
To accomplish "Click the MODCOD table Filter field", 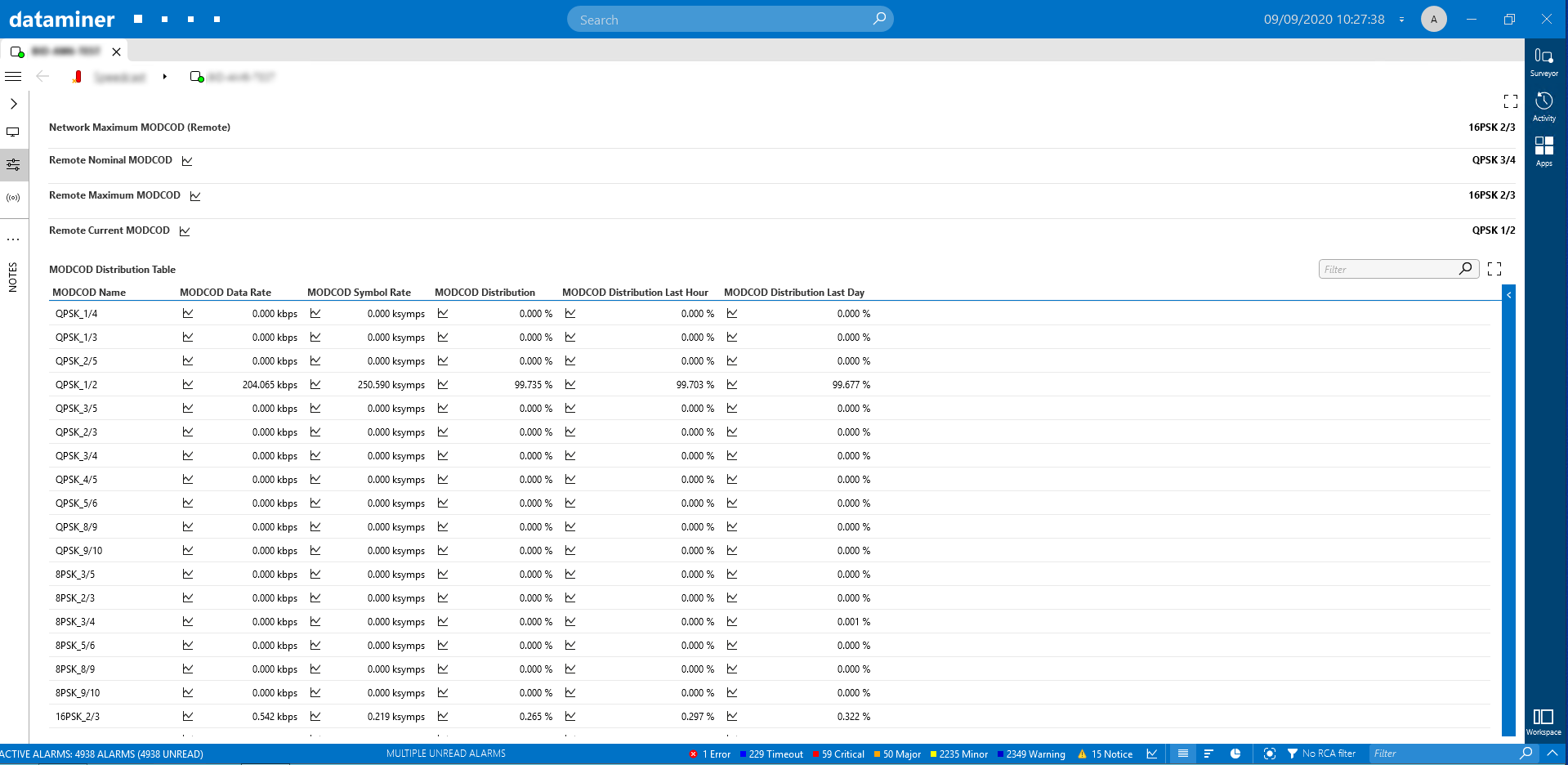I will (1398, 269).
